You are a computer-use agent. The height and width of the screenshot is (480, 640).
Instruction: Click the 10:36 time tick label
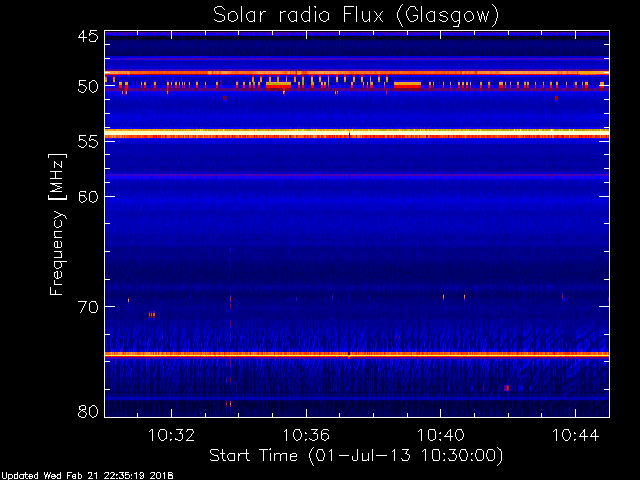click(x=306, y=435)
